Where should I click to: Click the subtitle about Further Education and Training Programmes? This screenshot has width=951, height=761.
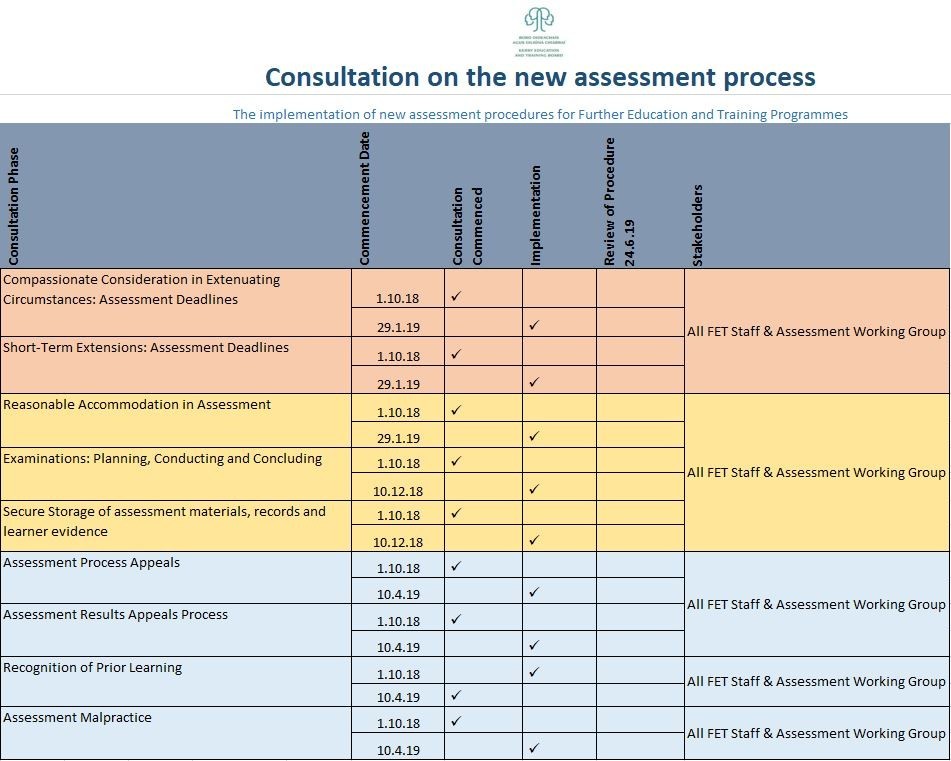540,114
